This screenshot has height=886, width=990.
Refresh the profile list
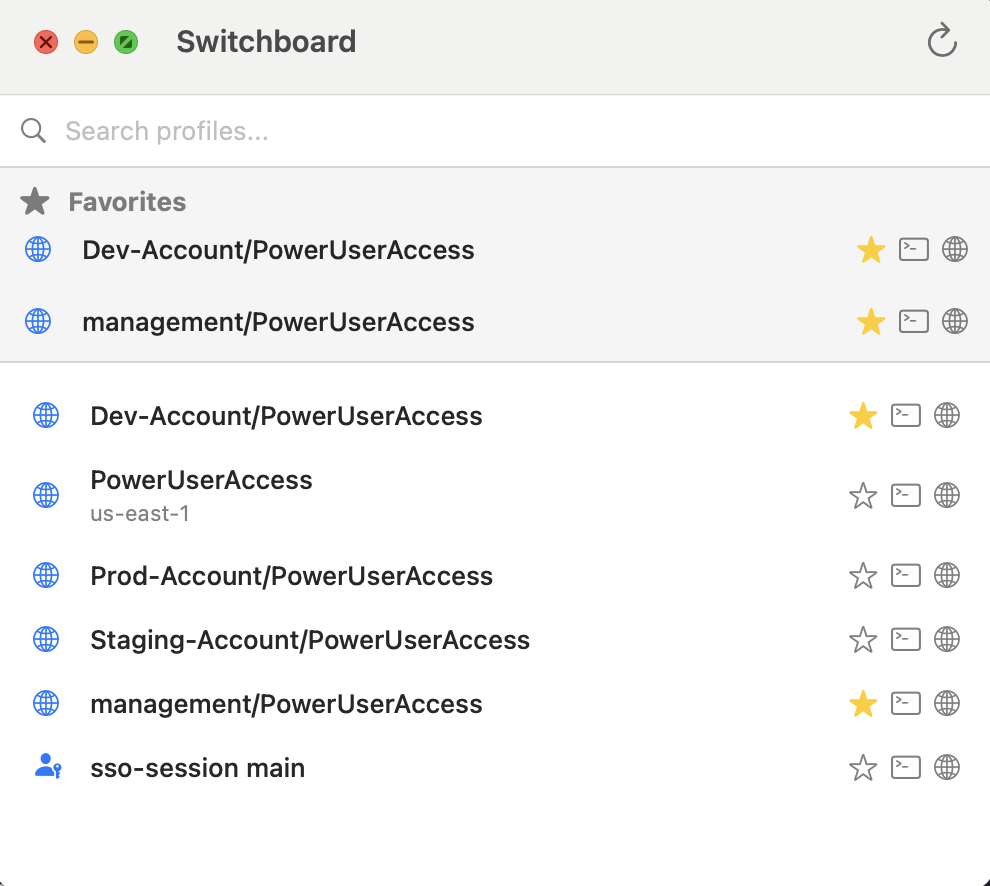coord(941,41)
